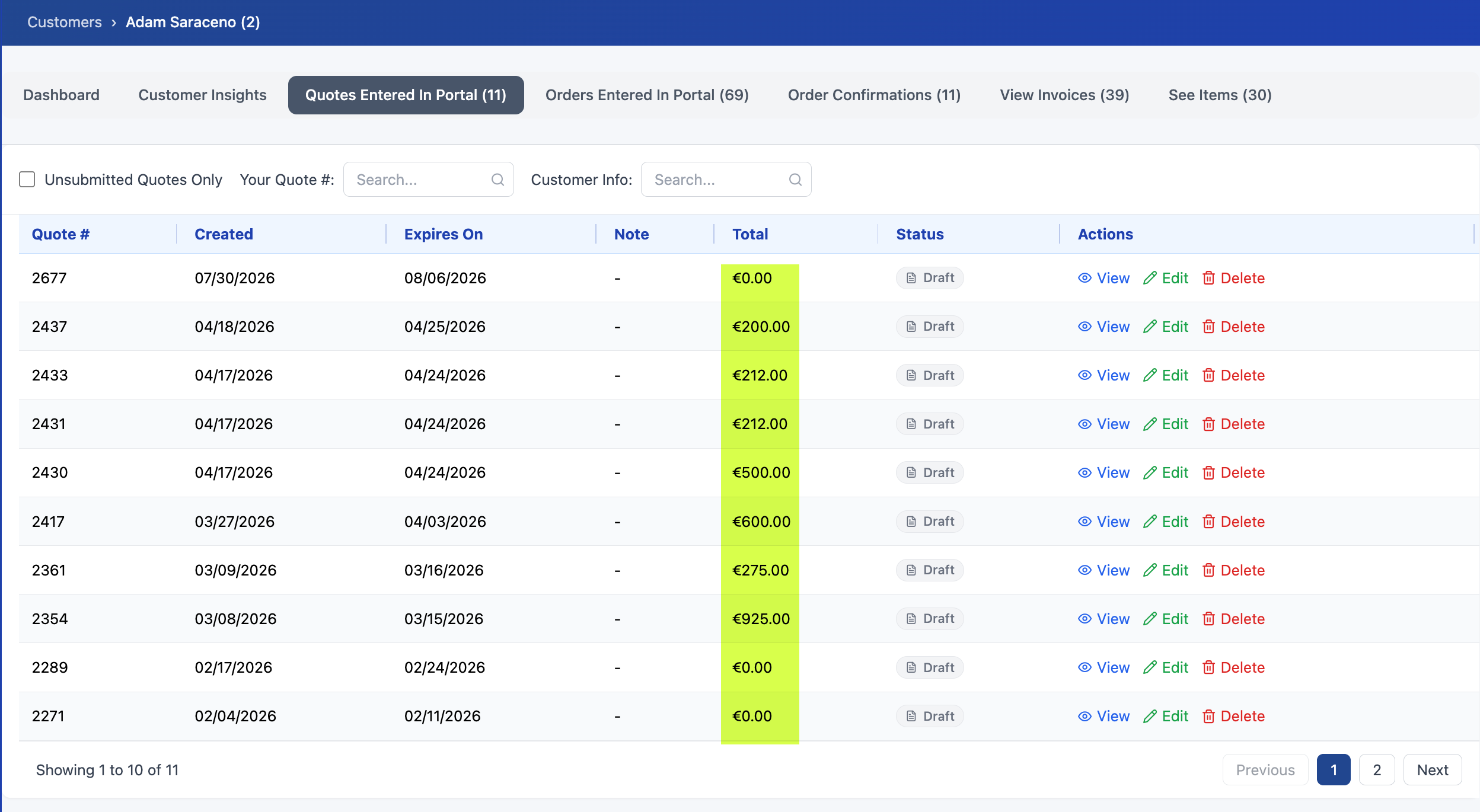Click pagination page 1 button
This screenshot has height=812, width=1480.
[1334, 770]
